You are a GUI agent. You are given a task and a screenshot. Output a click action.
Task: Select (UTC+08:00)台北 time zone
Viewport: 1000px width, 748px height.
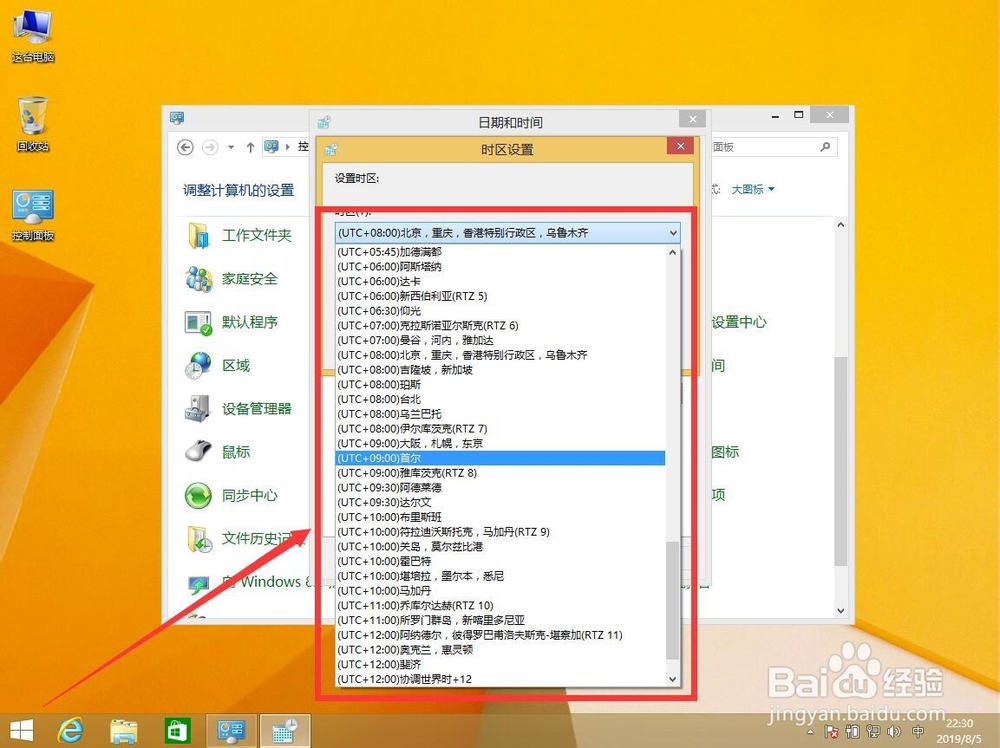tap(500, 399)
